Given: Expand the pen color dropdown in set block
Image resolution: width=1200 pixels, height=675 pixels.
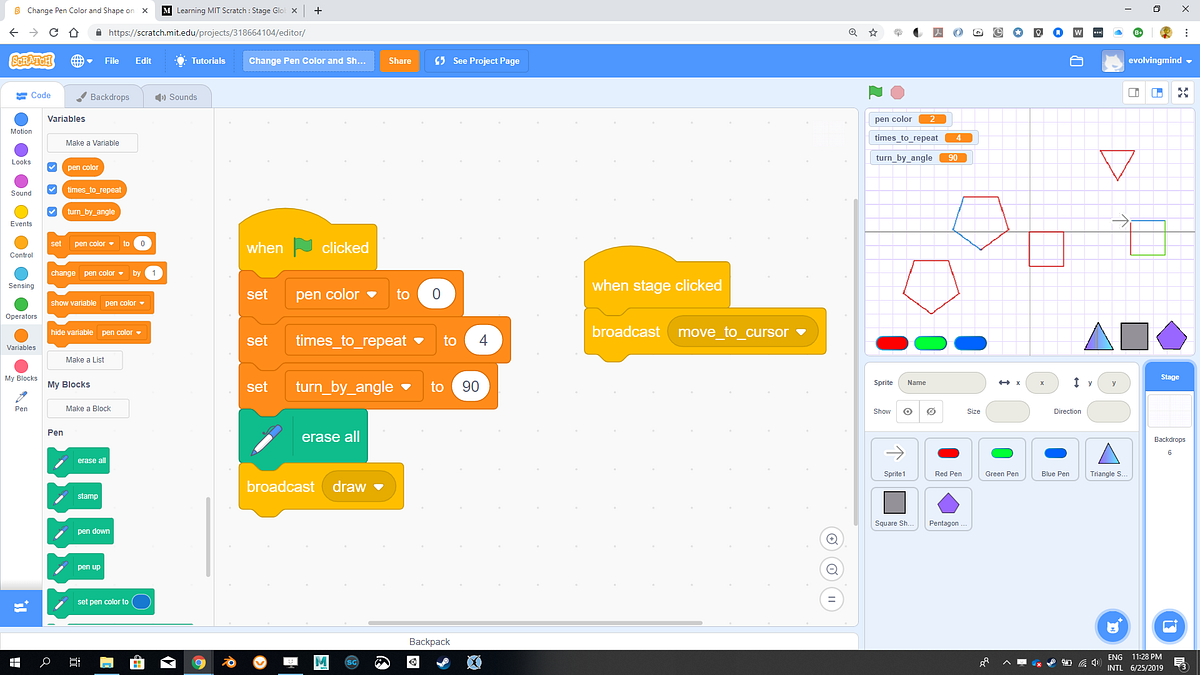Looking at the screenshot, I should click(x=337, y=294).
